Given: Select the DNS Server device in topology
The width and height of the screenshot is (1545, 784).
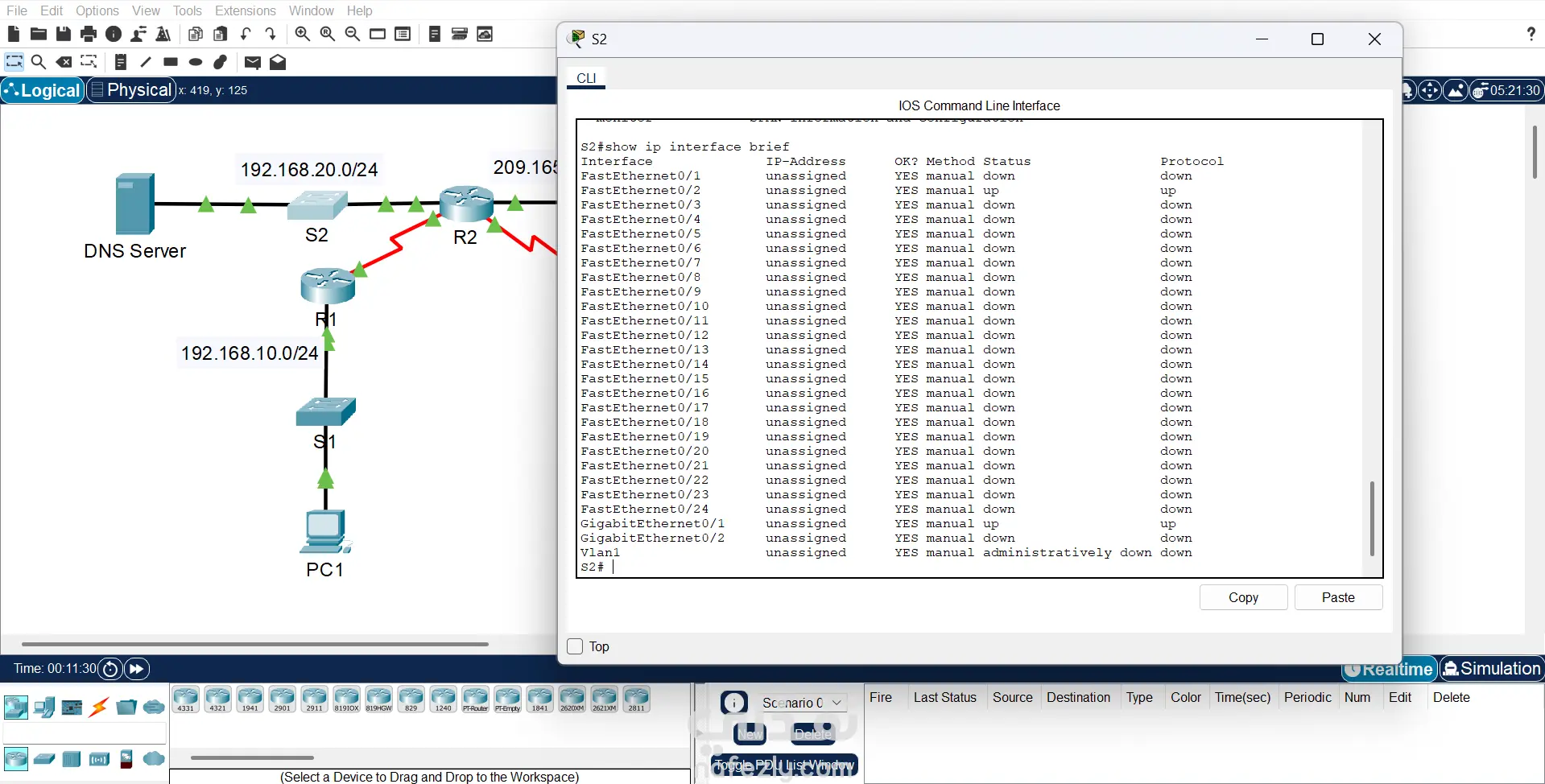Looking at the screenshot, I should [x=134, y=204].
